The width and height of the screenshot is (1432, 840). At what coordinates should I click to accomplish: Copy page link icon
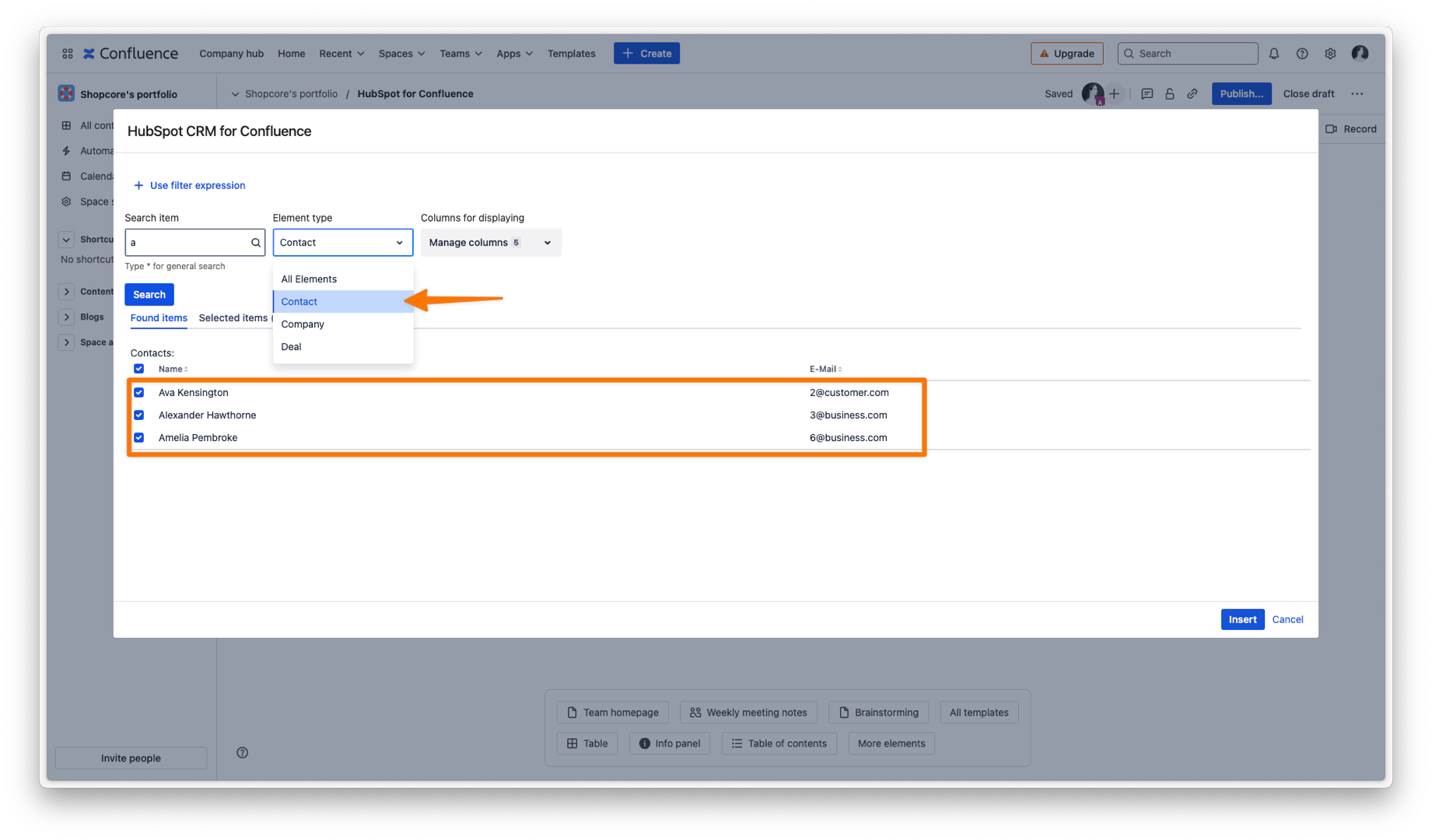(1192, 94)
